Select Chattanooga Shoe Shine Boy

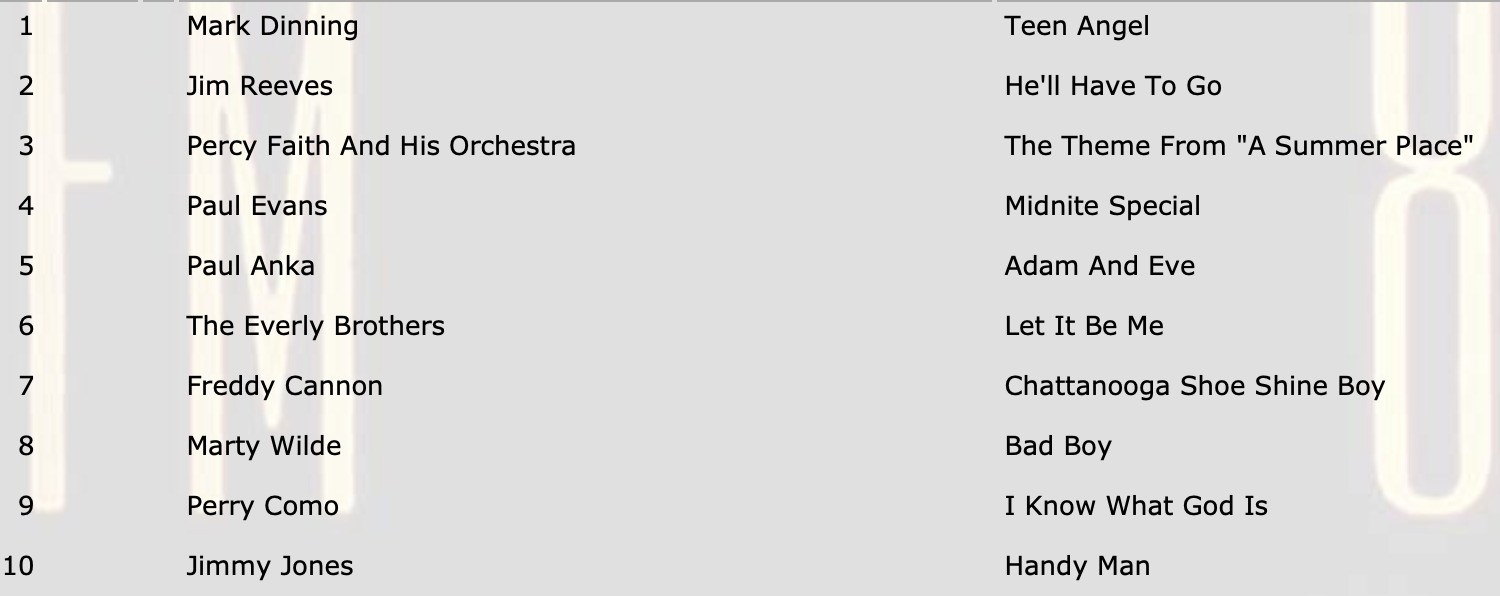(x=1195, y=387)
